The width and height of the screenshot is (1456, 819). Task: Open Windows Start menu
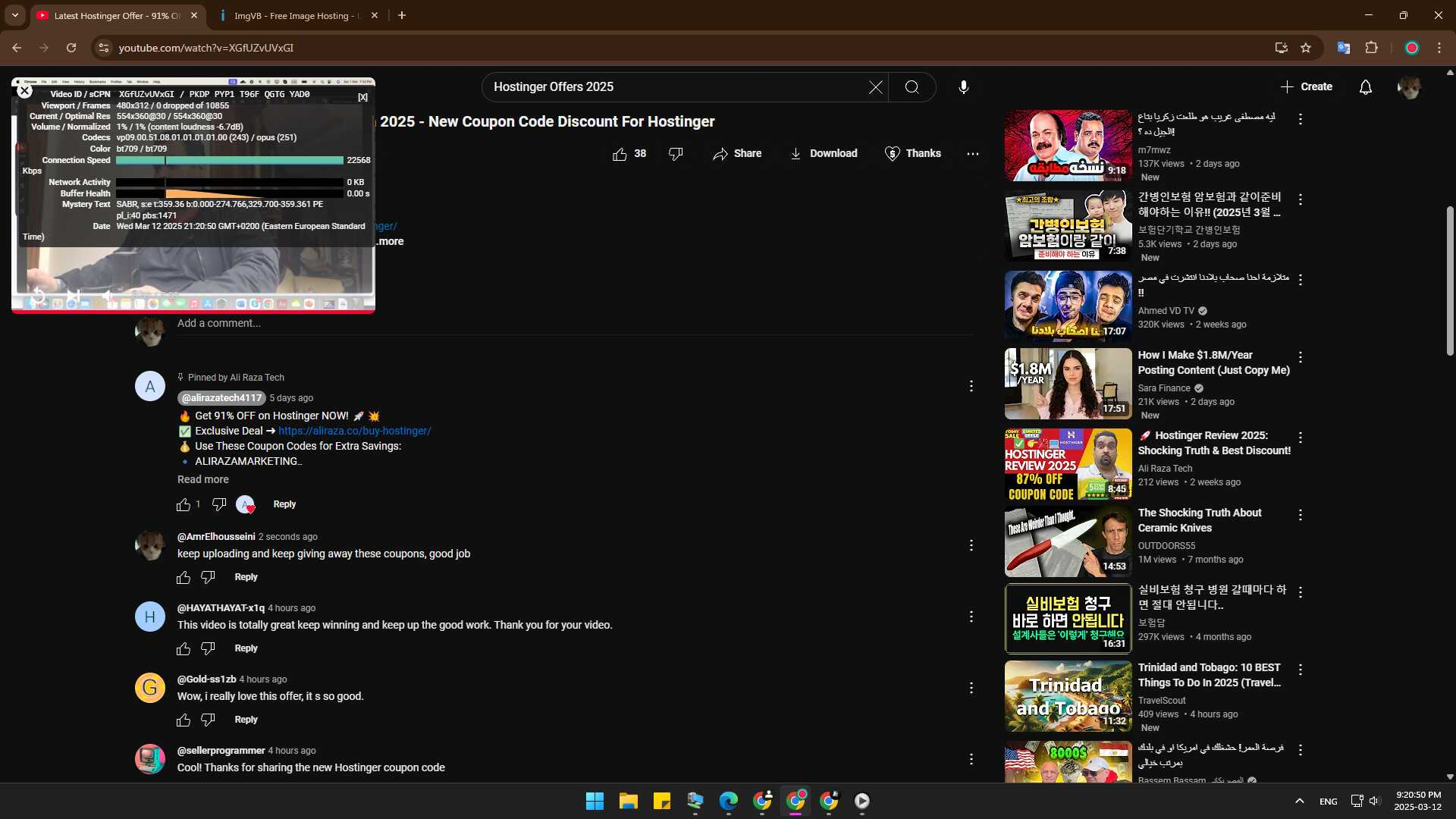pyautogui.click(x=595, y=801)
